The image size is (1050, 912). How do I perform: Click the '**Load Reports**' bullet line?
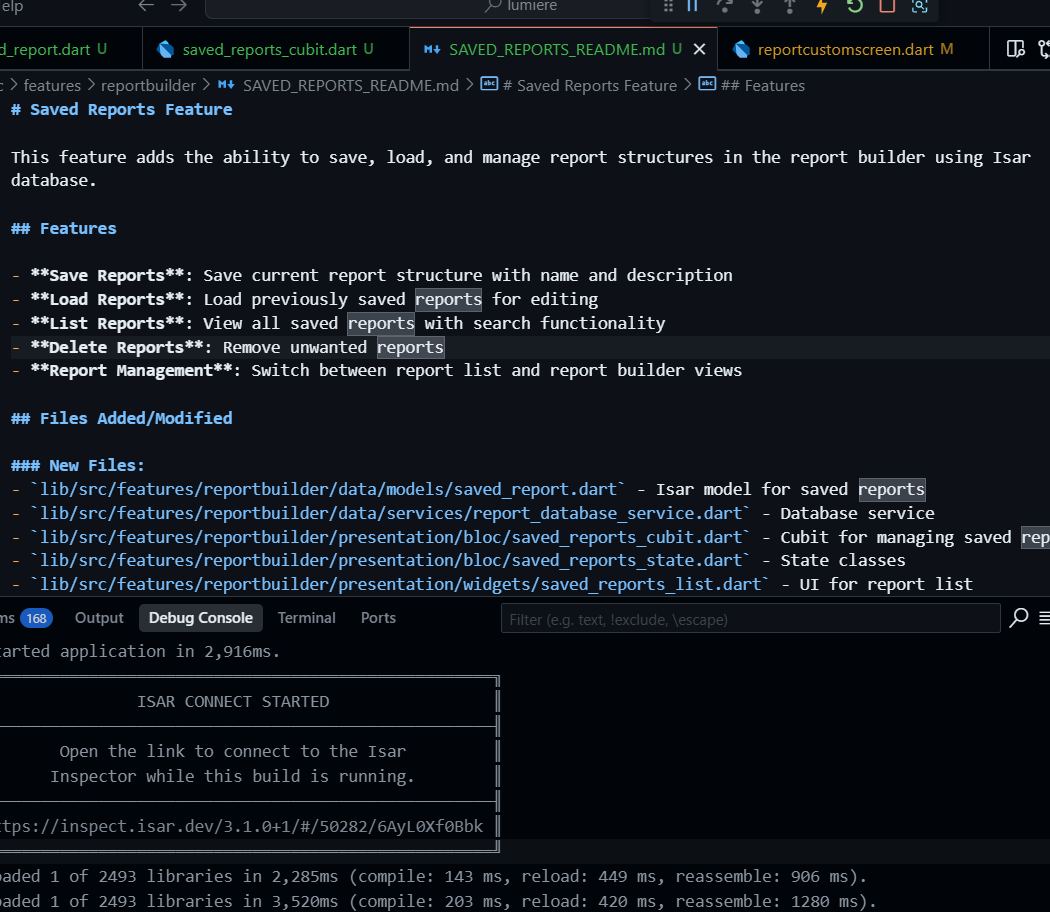click(x=305, y=299)
